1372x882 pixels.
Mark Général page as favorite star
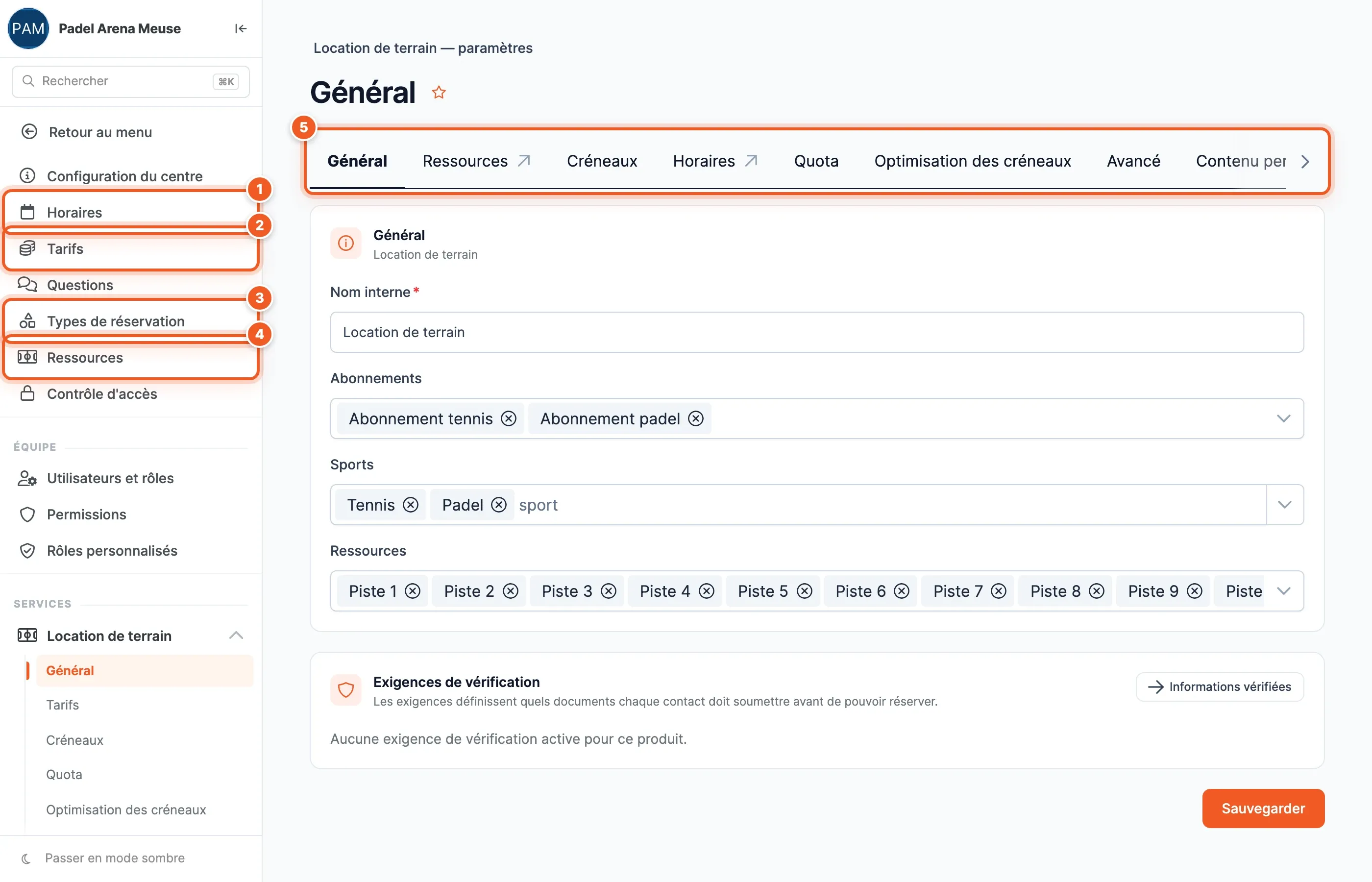pos(439,92)
